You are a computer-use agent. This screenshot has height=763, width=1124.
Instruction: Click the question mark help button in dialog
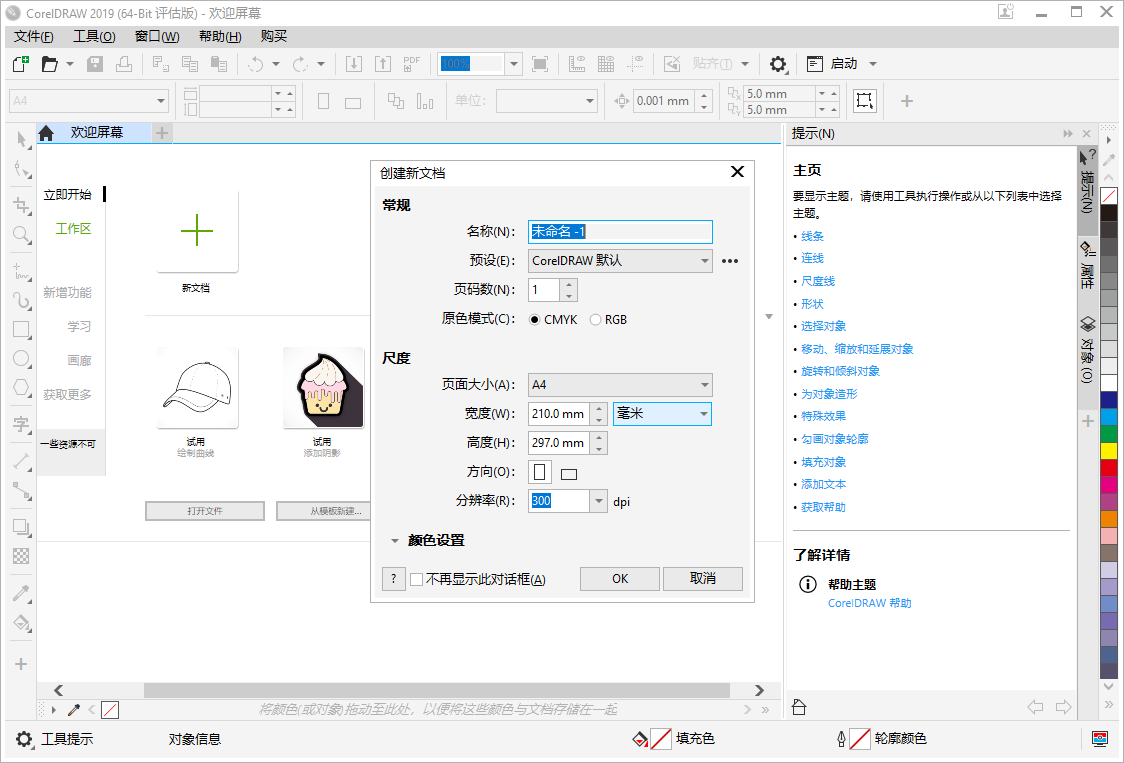[x=393, y=579]
